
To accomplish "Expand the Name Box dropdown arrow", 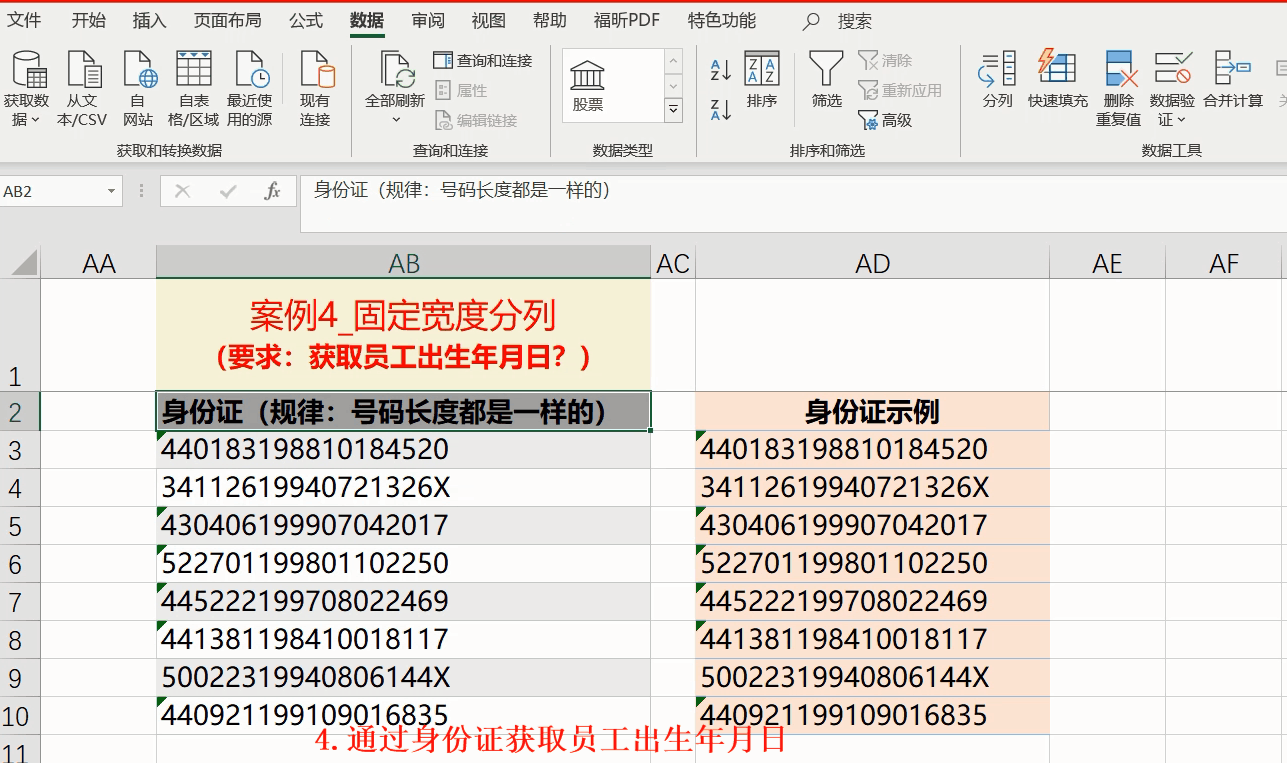I will 110,191.
